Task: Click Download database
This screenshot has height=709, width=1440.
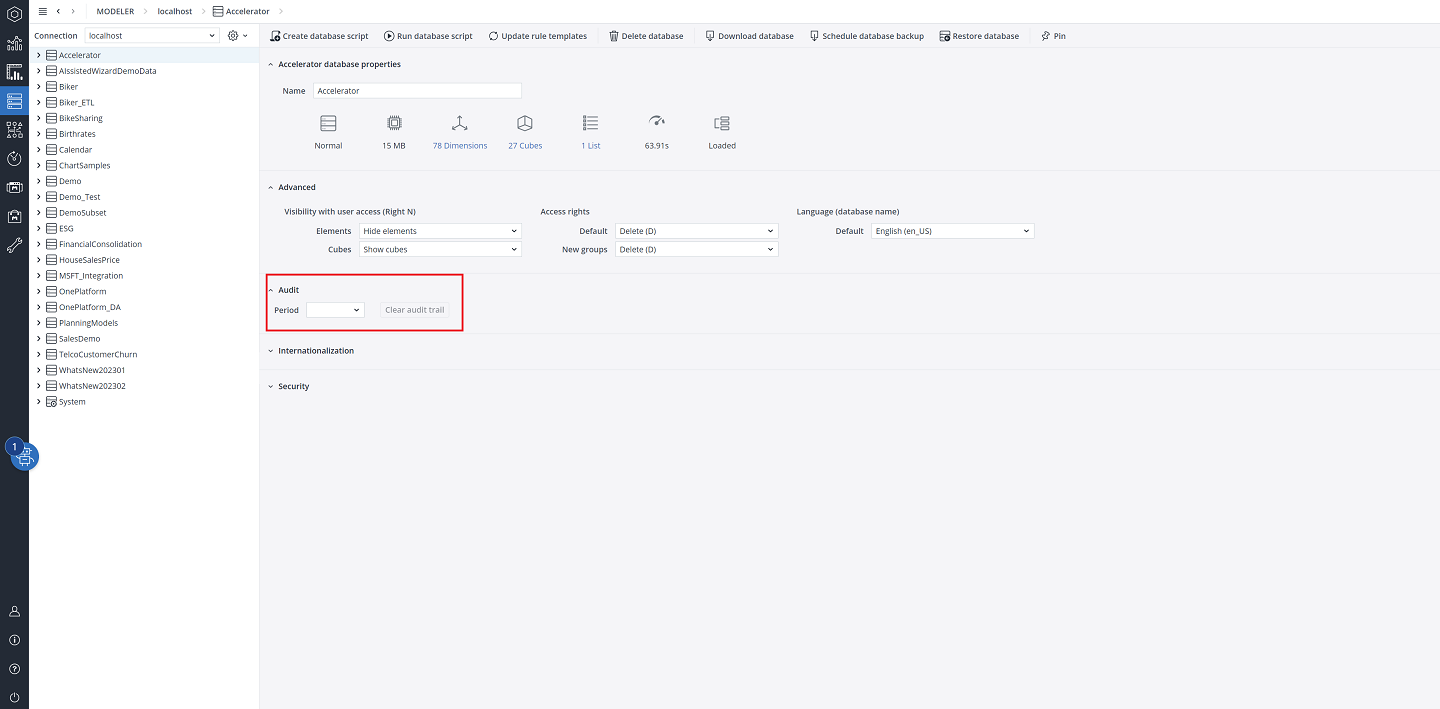Action: click(x=749, y=36)
